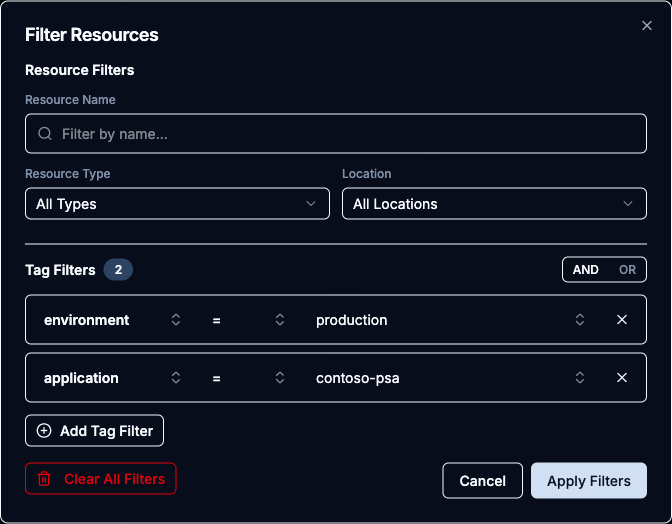Remove the environment tag filter
The image size is (672, 524).
(622, 320)
